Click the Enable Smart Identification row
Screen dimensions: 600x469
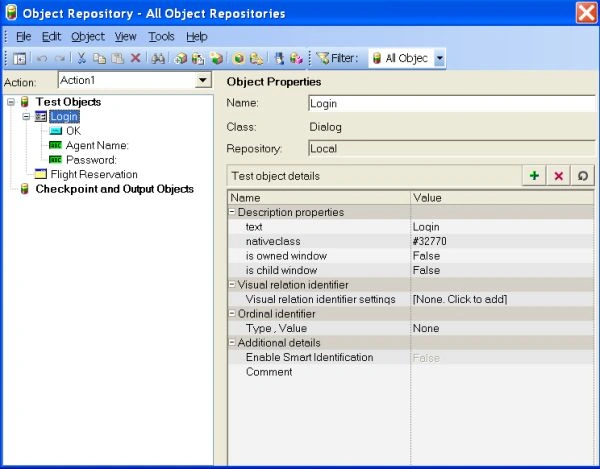coord(411,357)
